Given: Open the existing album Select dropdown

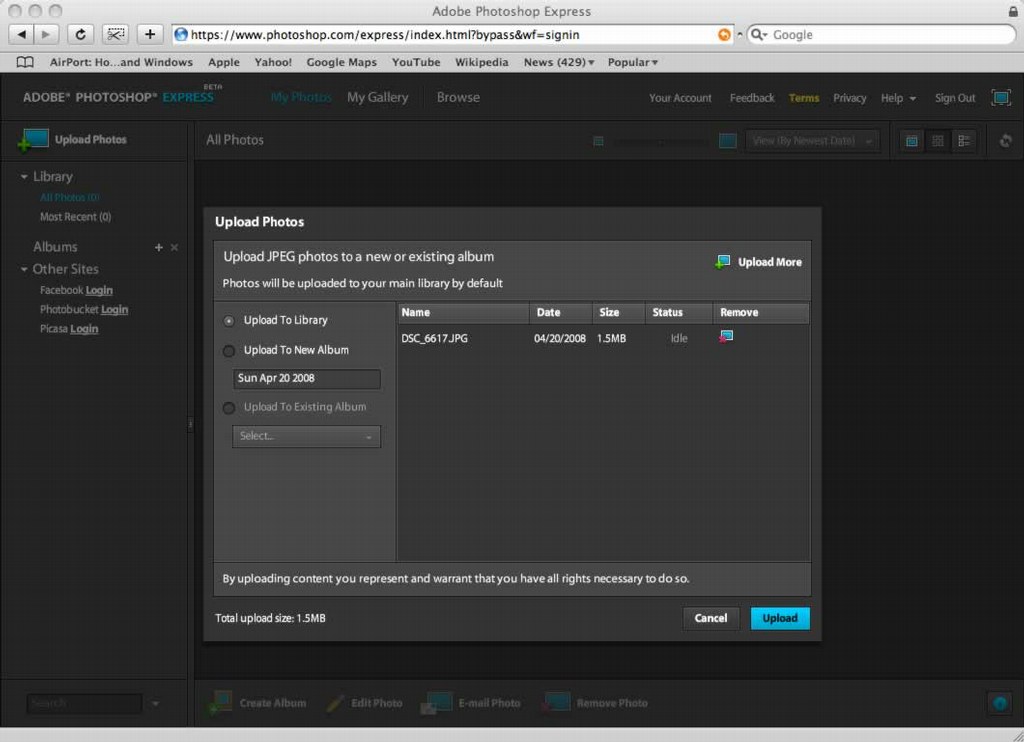Looking at the screenshot, I should (306, 436).
